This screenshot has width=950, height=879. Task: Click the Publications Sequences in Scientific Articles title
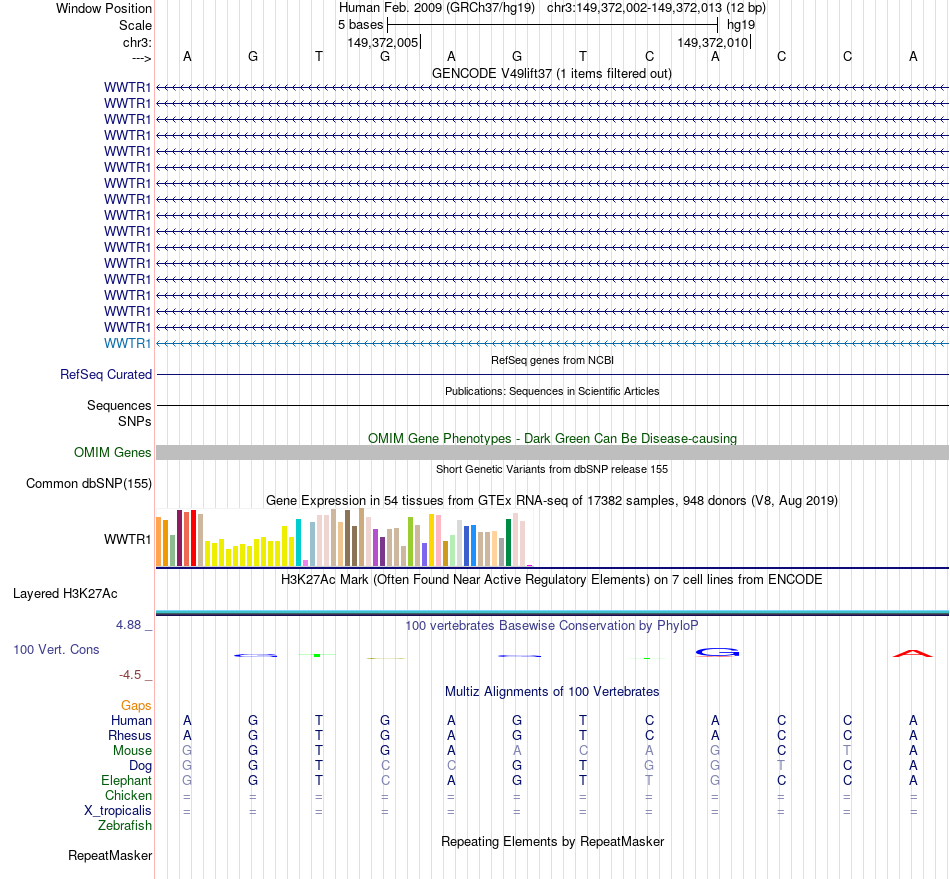pyautogui.click(x=552, y=391)
